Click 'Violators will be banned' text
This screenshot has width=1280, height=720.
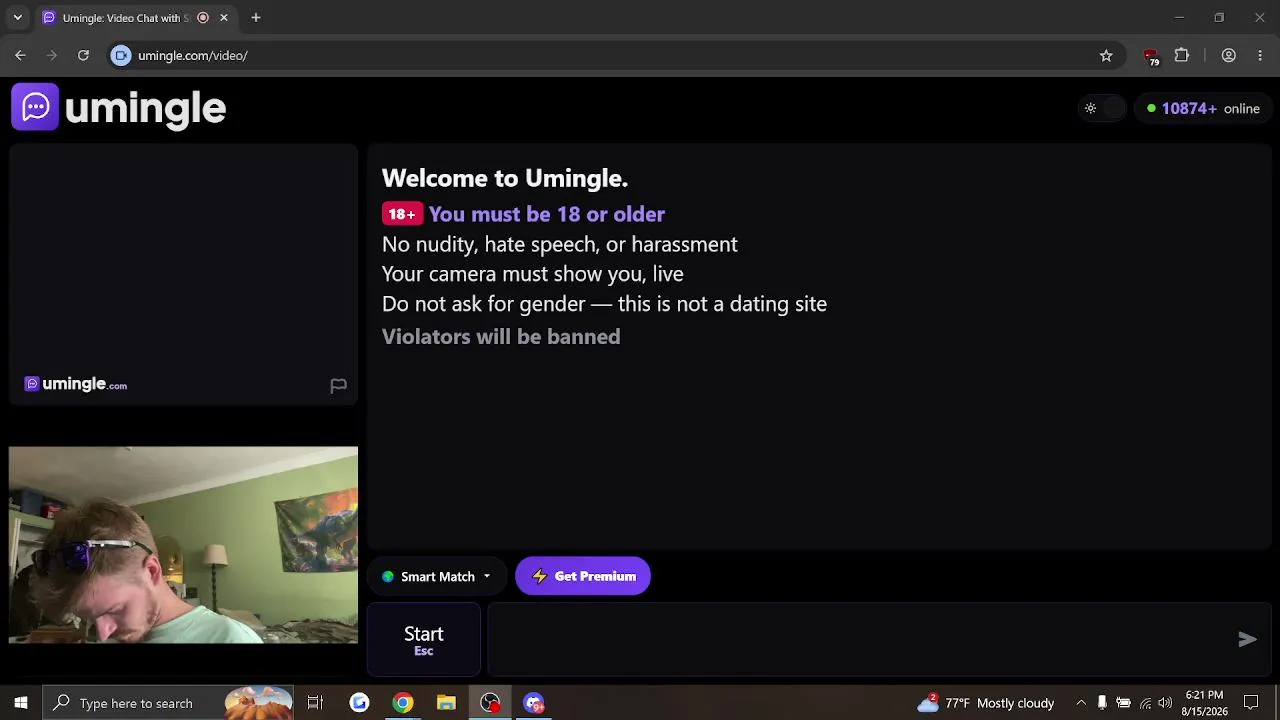point(501,337)
